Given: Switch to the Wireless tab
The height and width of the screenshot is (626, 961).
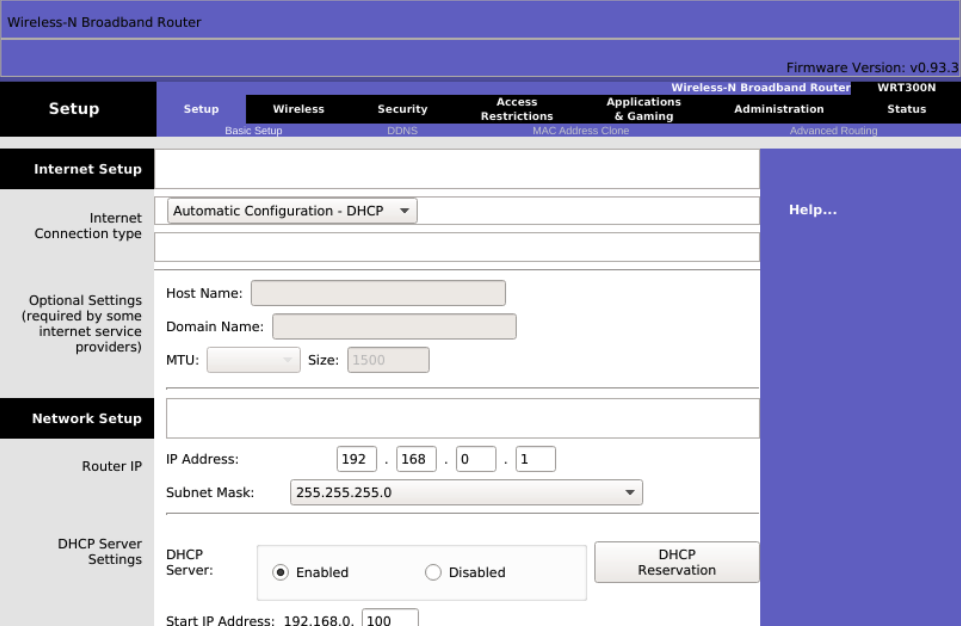Looking at the screenshot, I should pos(298,109).
